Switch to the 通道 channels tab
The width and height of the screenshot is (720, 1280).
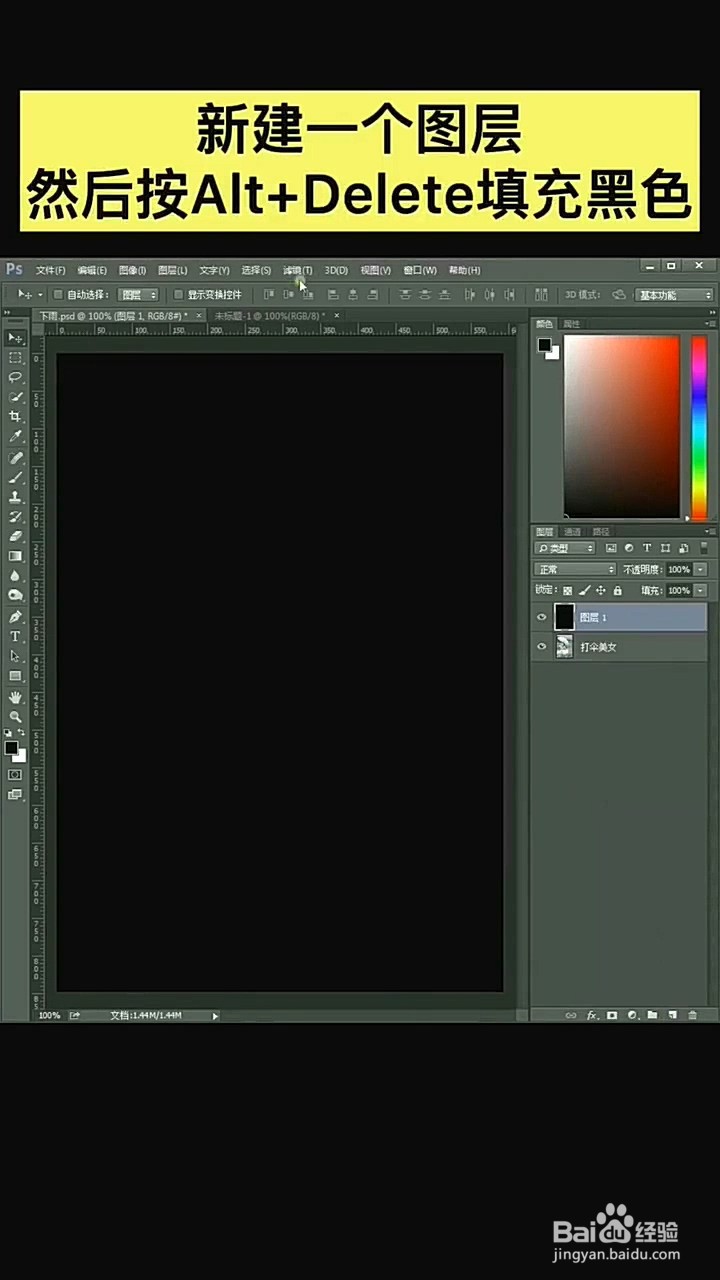click(x=572, y=532)
